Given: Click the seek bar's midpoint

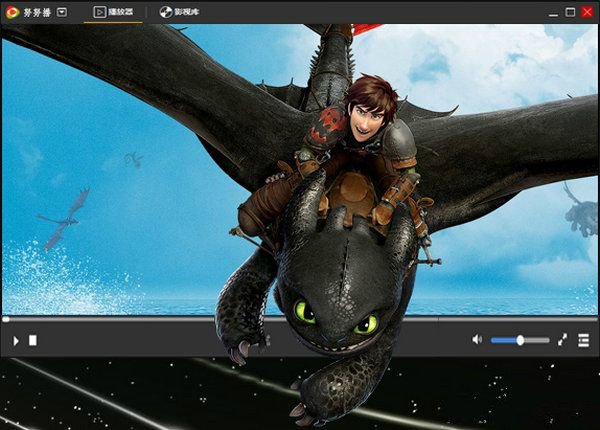Looking at the screenshot, I should [300, 320].
